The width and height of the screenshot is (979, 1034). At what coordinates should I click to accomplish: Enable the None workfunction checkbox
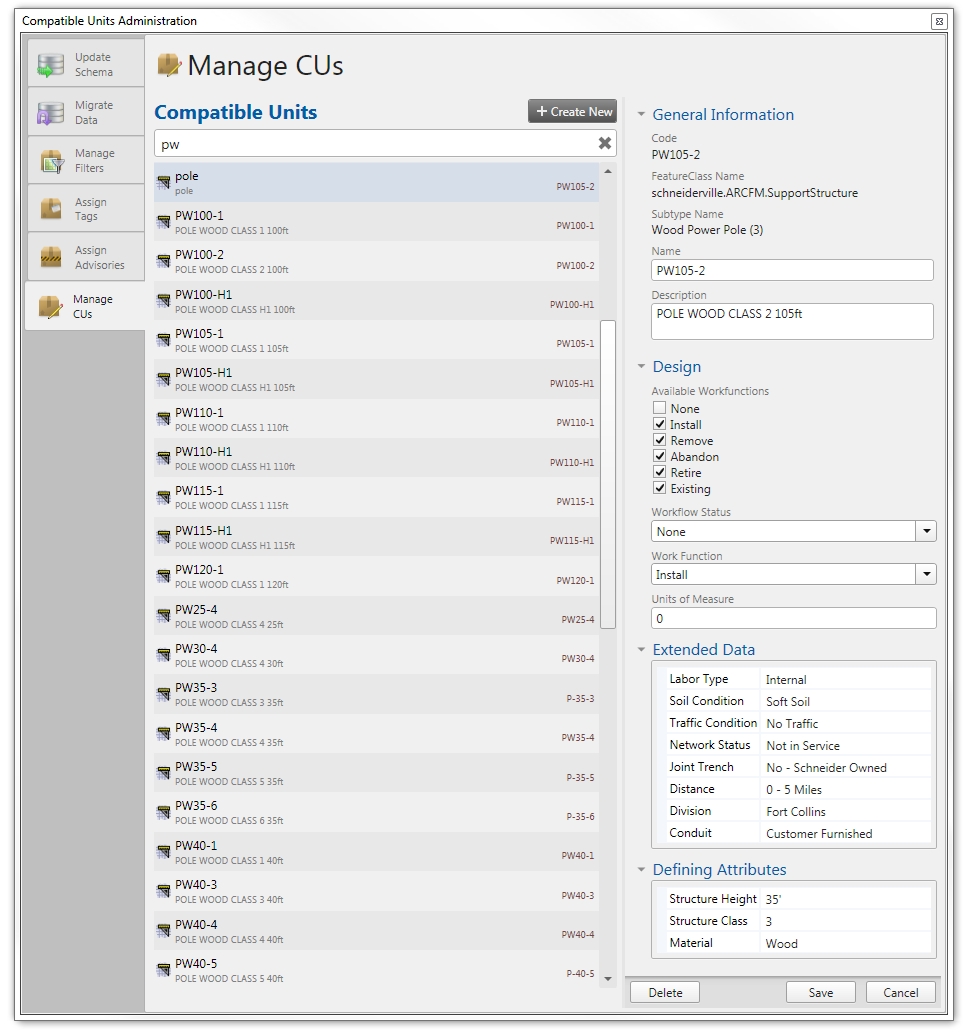pyautogui.click(x=659, y=408)
